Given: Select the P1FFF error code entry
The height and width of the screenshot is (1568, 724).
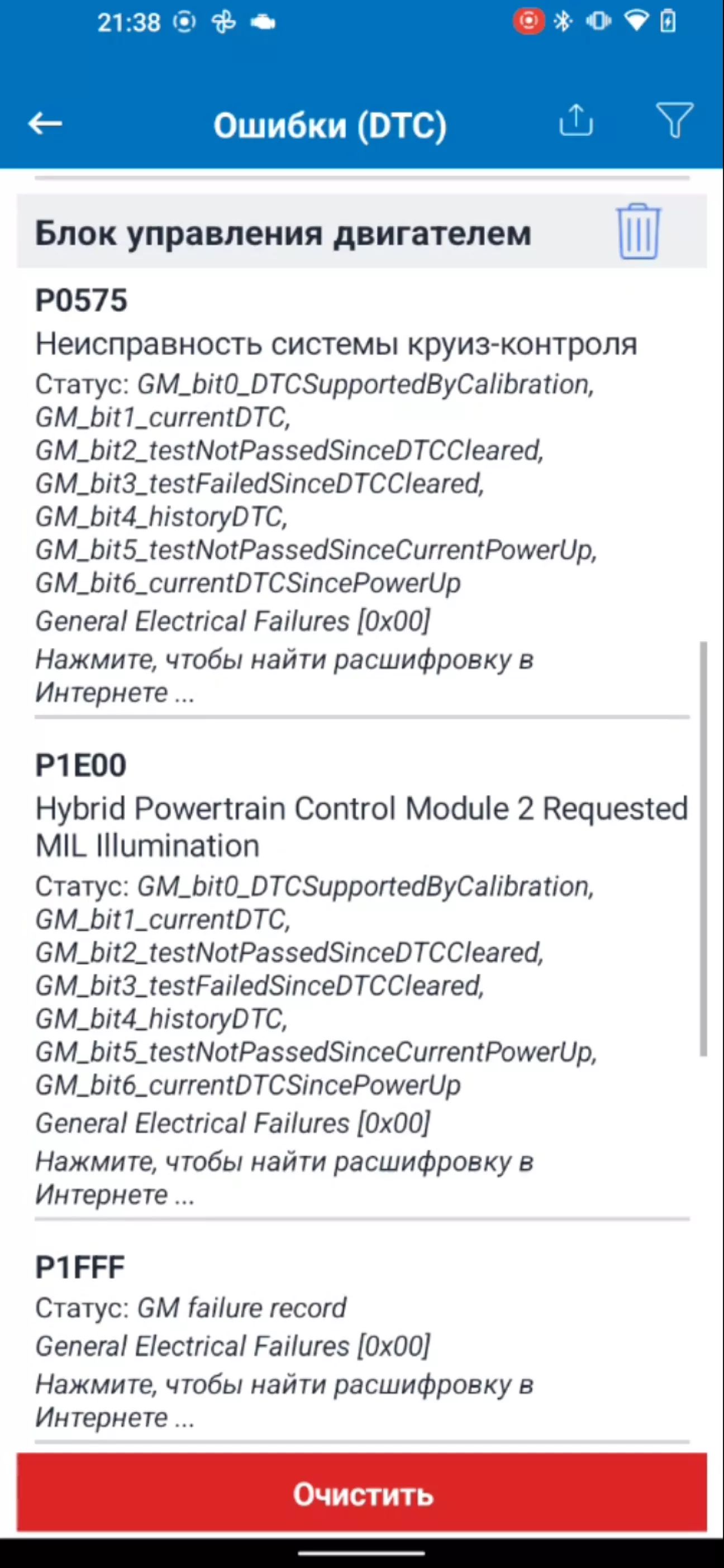Looking at the screenshot, I should 80,1268.
